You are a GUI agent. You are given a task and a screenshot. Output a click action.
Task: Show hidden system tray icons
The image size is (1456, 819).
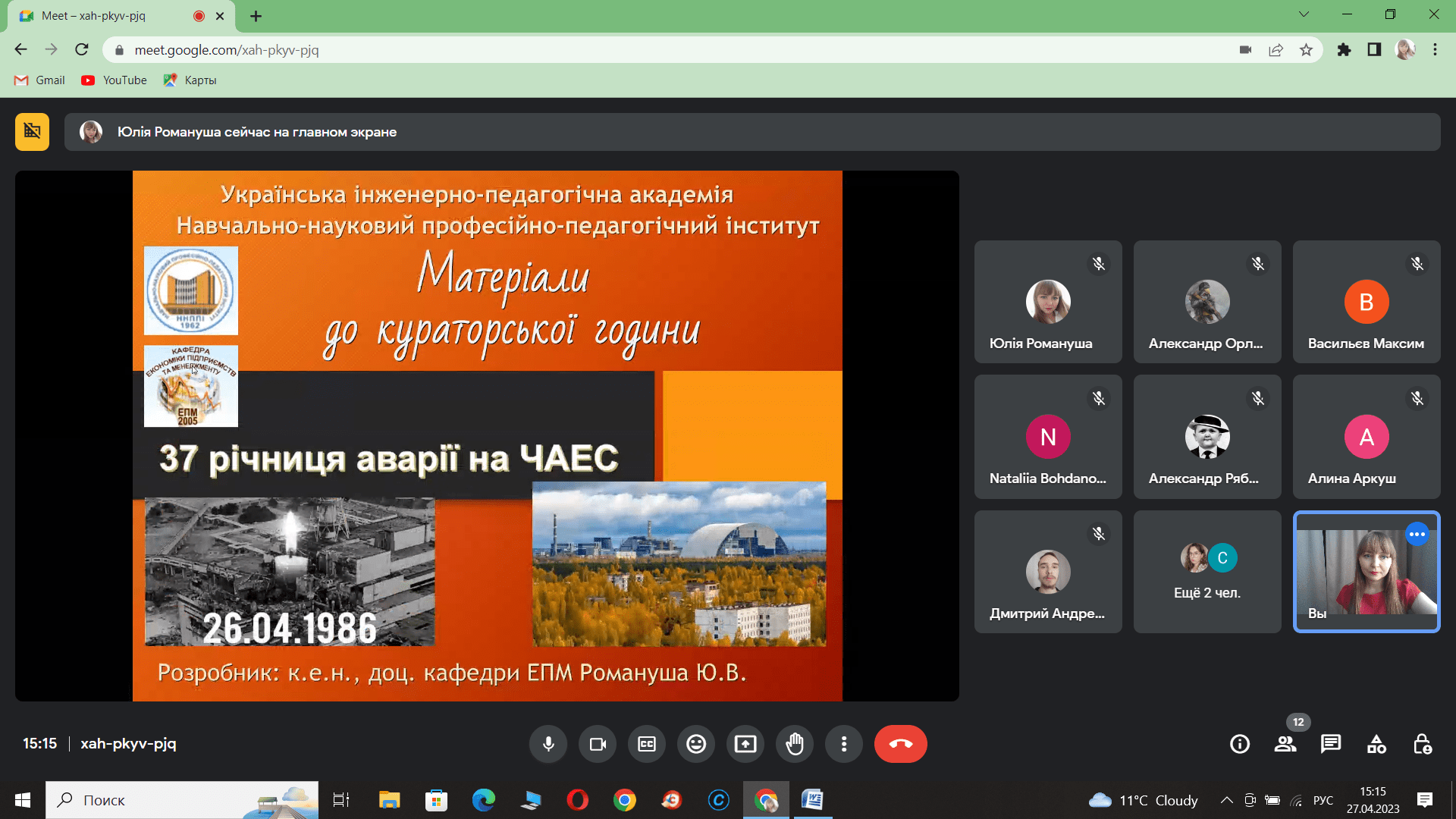tap(1226, 800)
